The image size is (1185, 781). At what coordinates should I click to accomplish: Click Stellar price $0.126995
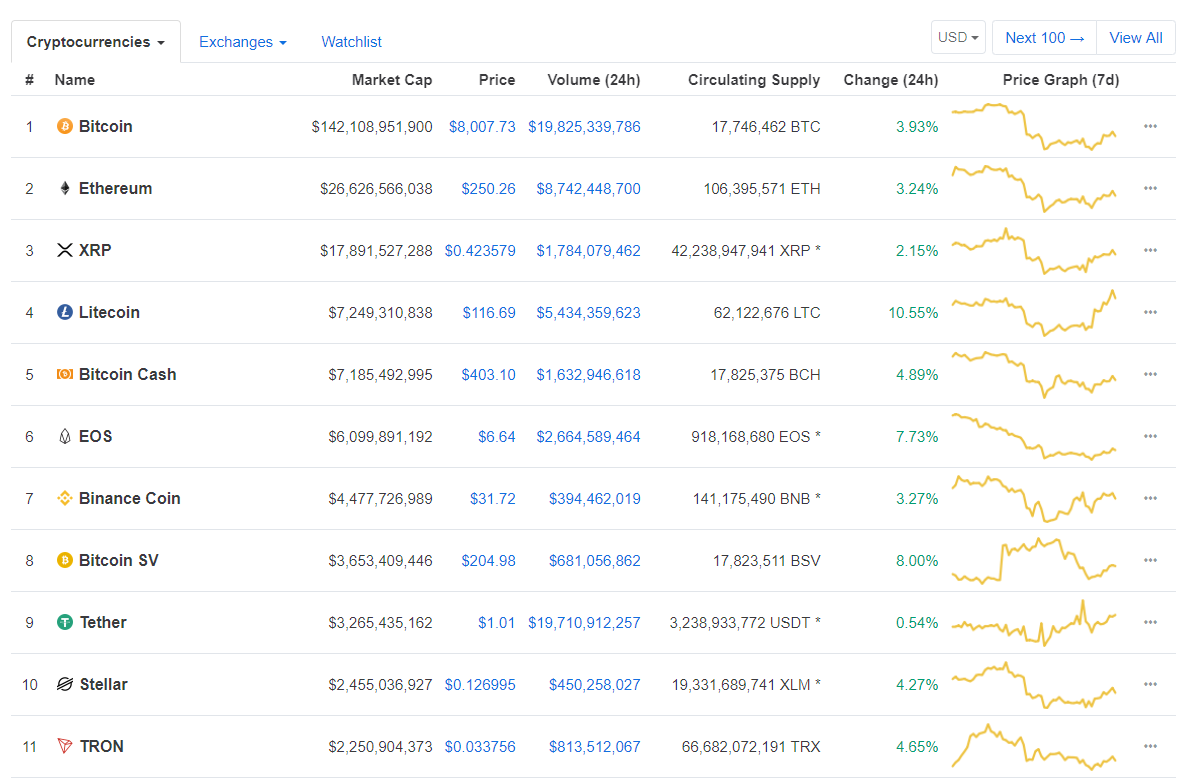(x=480, y=685)
